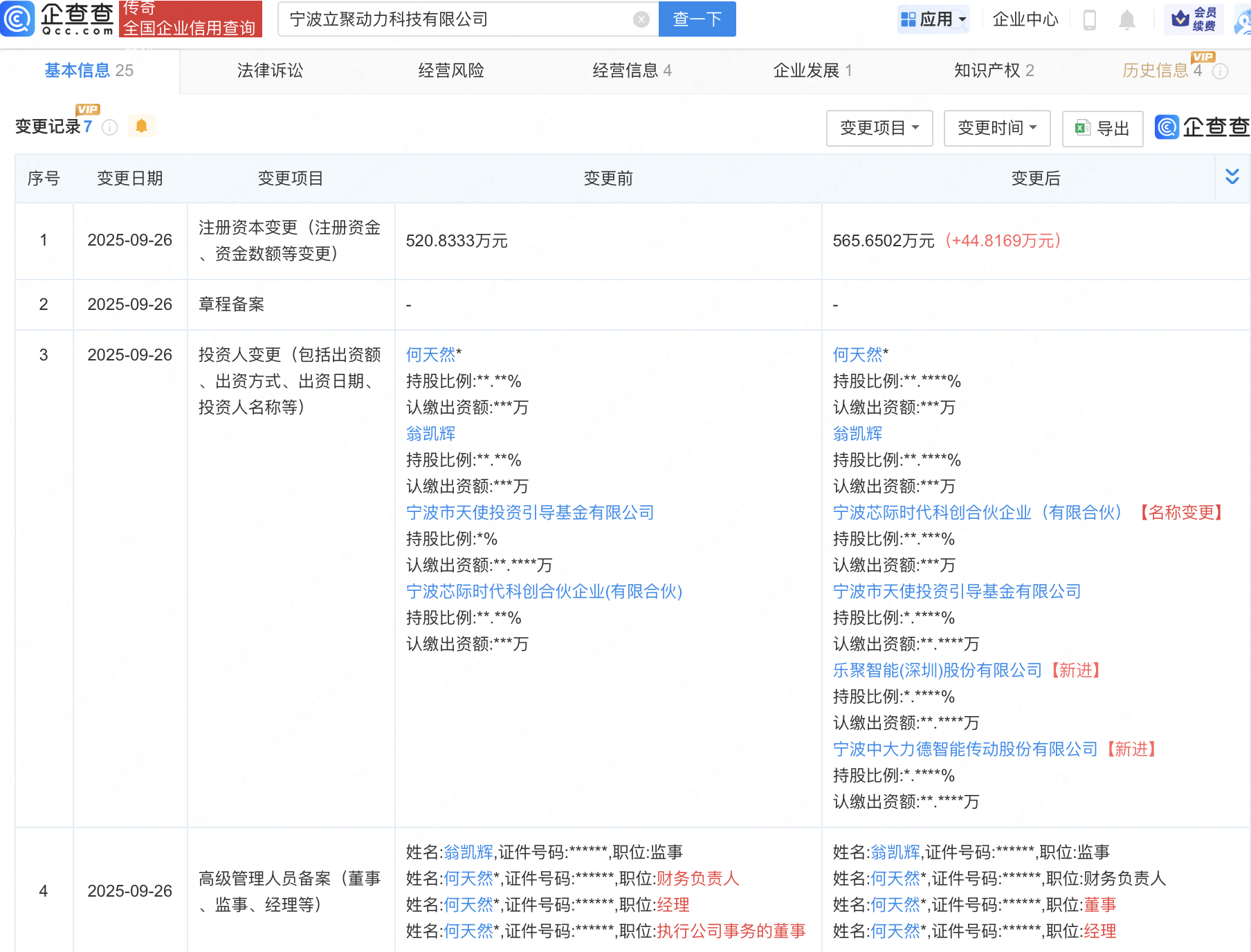Clear the search box text
The height and width of the screenshot is (952, 1251).
pyautogui.click(x=641, y=19)
